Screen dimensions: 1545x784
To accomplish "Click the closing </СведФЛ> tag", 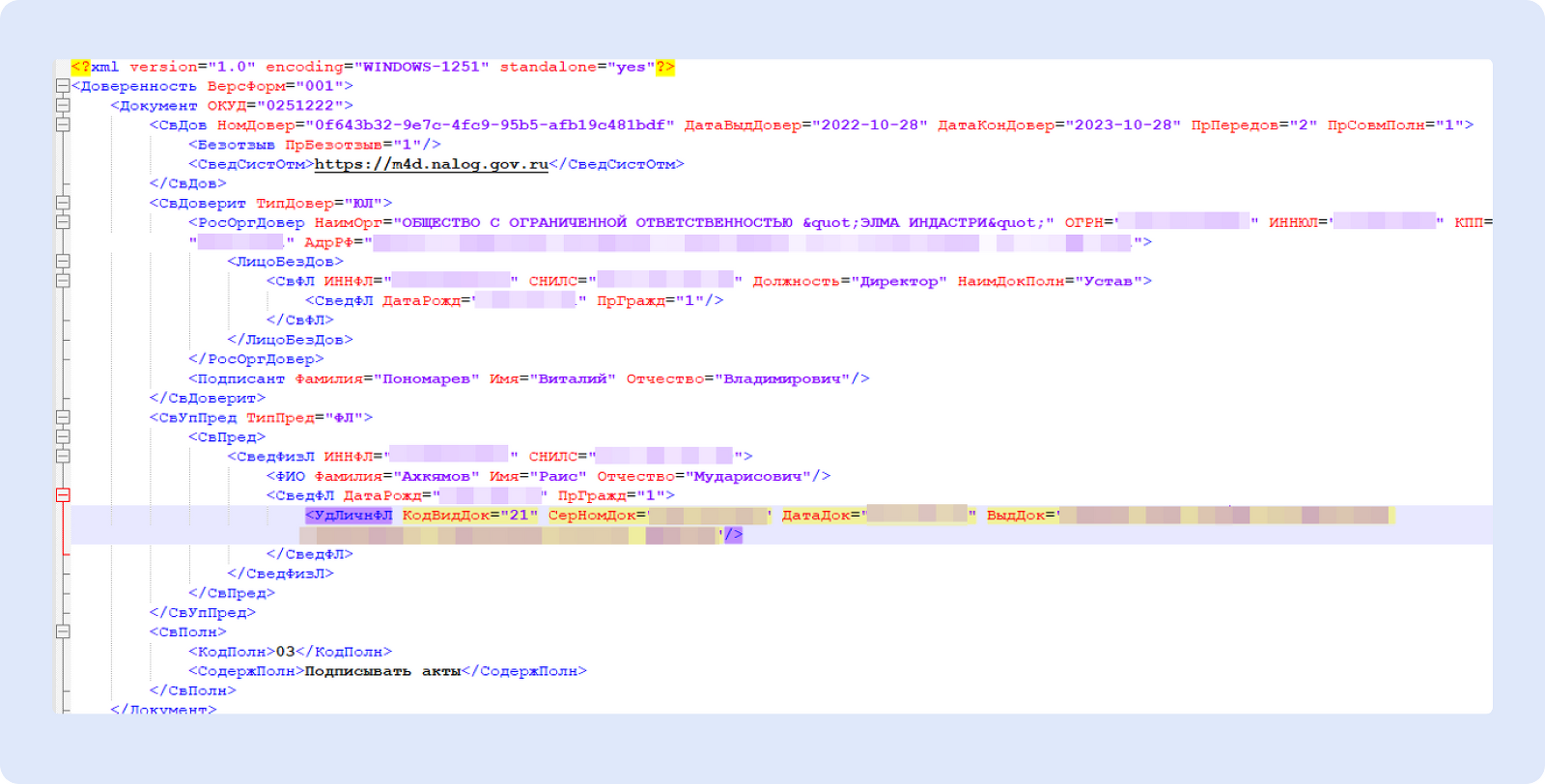I will pyautogui.click(x=310, y=554).
